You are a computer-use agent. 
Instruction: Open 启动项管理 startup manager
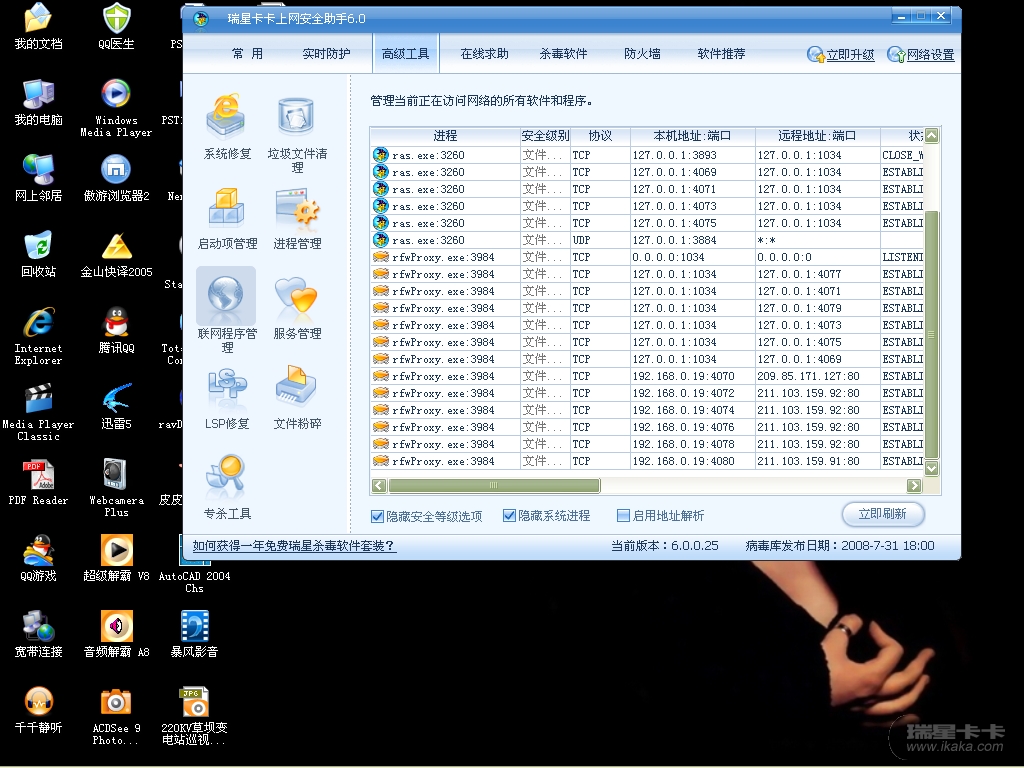(227, 218)
